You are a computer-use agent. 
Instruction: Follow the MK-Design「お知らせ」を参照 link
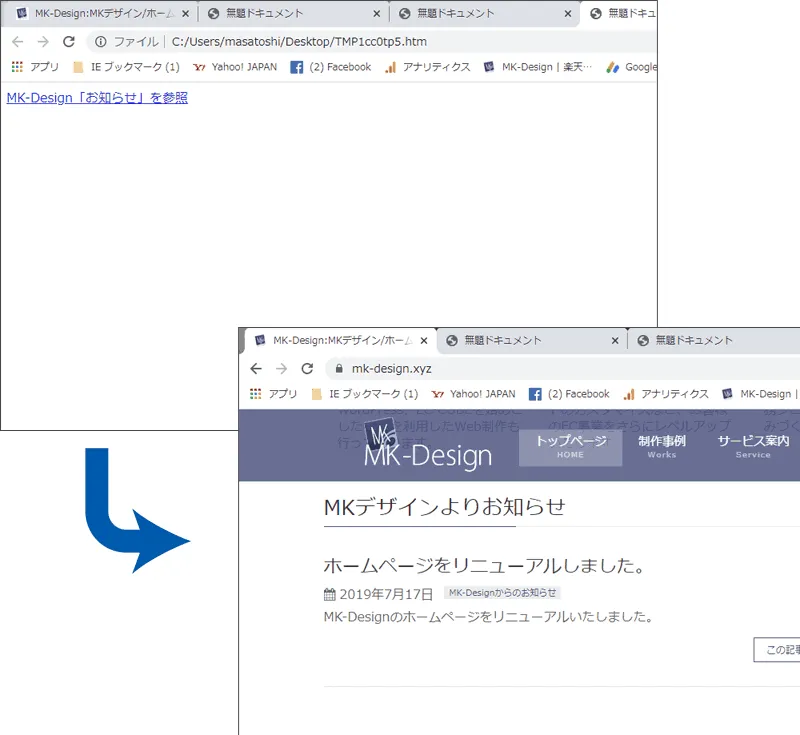click(x=97, y=97)
